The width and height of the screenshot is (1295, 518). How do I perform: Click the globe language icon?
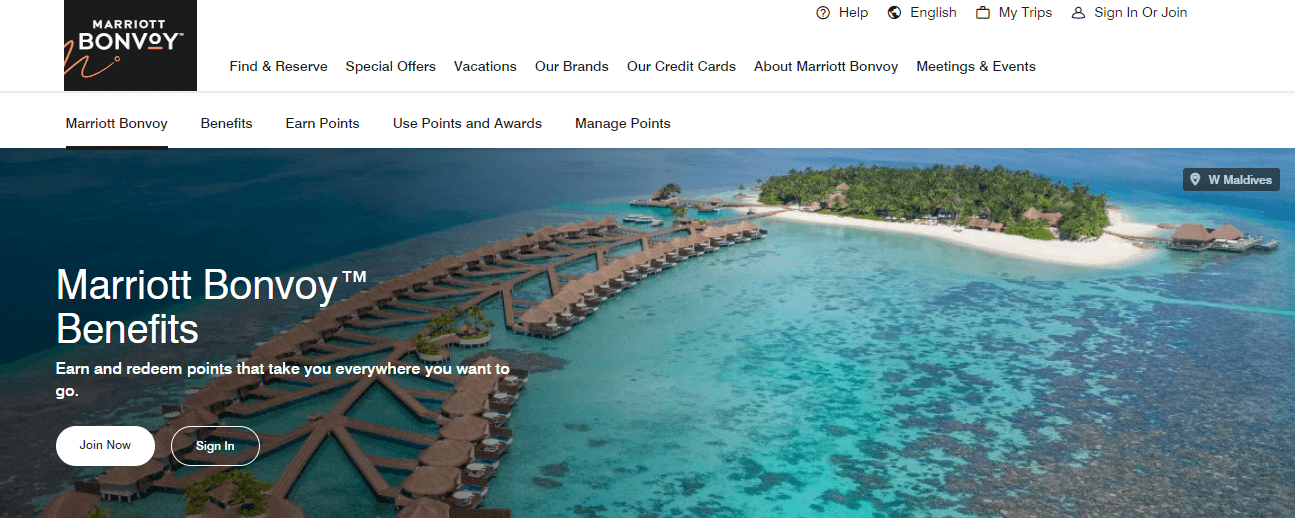895,13
